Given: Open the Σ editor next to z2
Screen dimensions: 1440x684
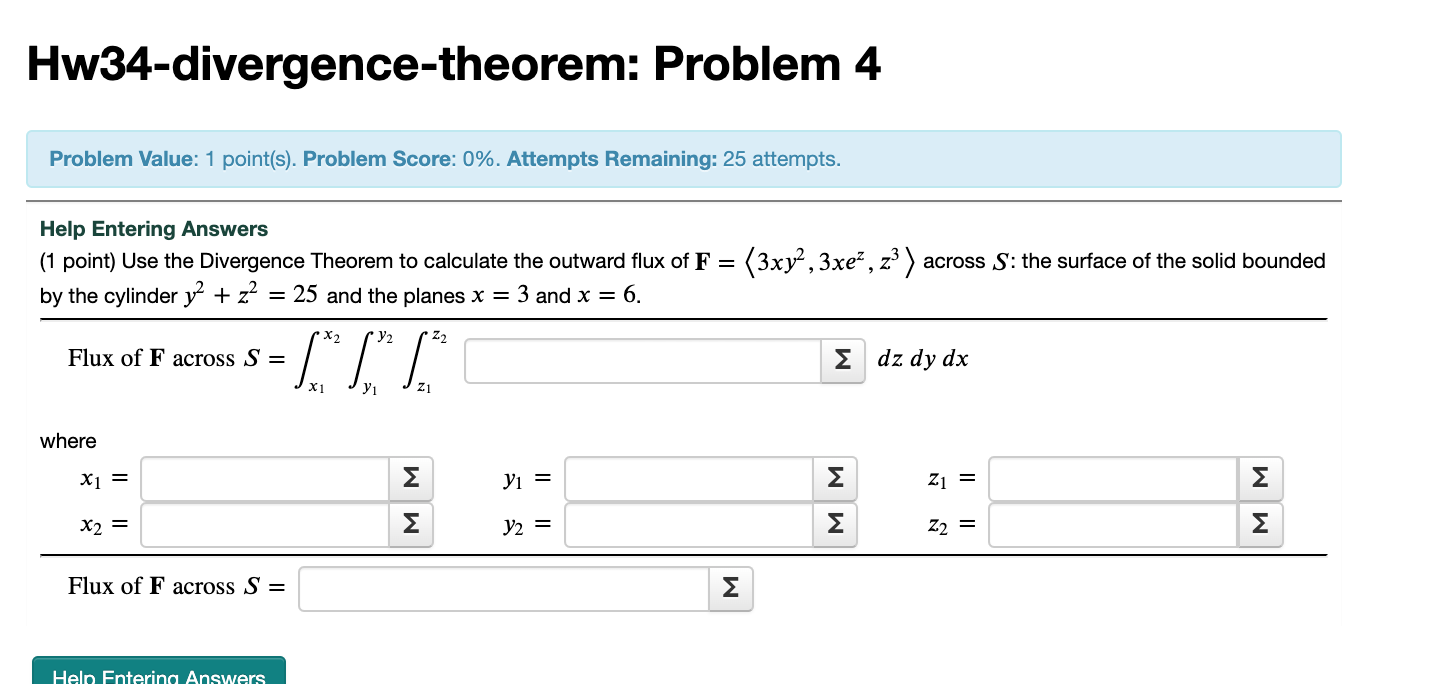Looking at the screenshot, I should pyautogui.click(x=1259, y=524).
